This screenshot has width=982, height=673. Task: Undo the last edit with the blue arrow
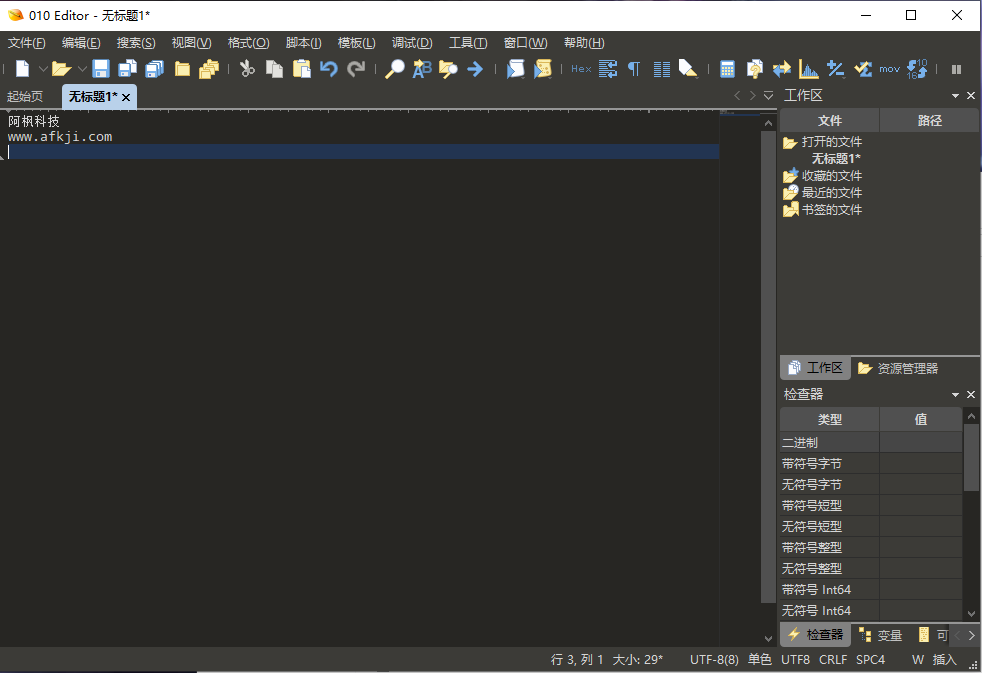click(x=329, y=69)
